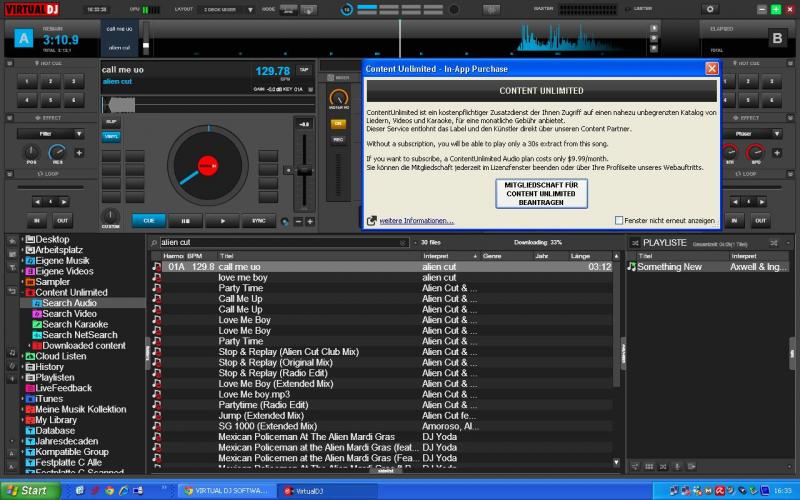Image resolution: width=800 pixels, height=500 pixels.
Task: Halve the loop length on deck A
Action: pyautogui.click(x=37, y=202)
